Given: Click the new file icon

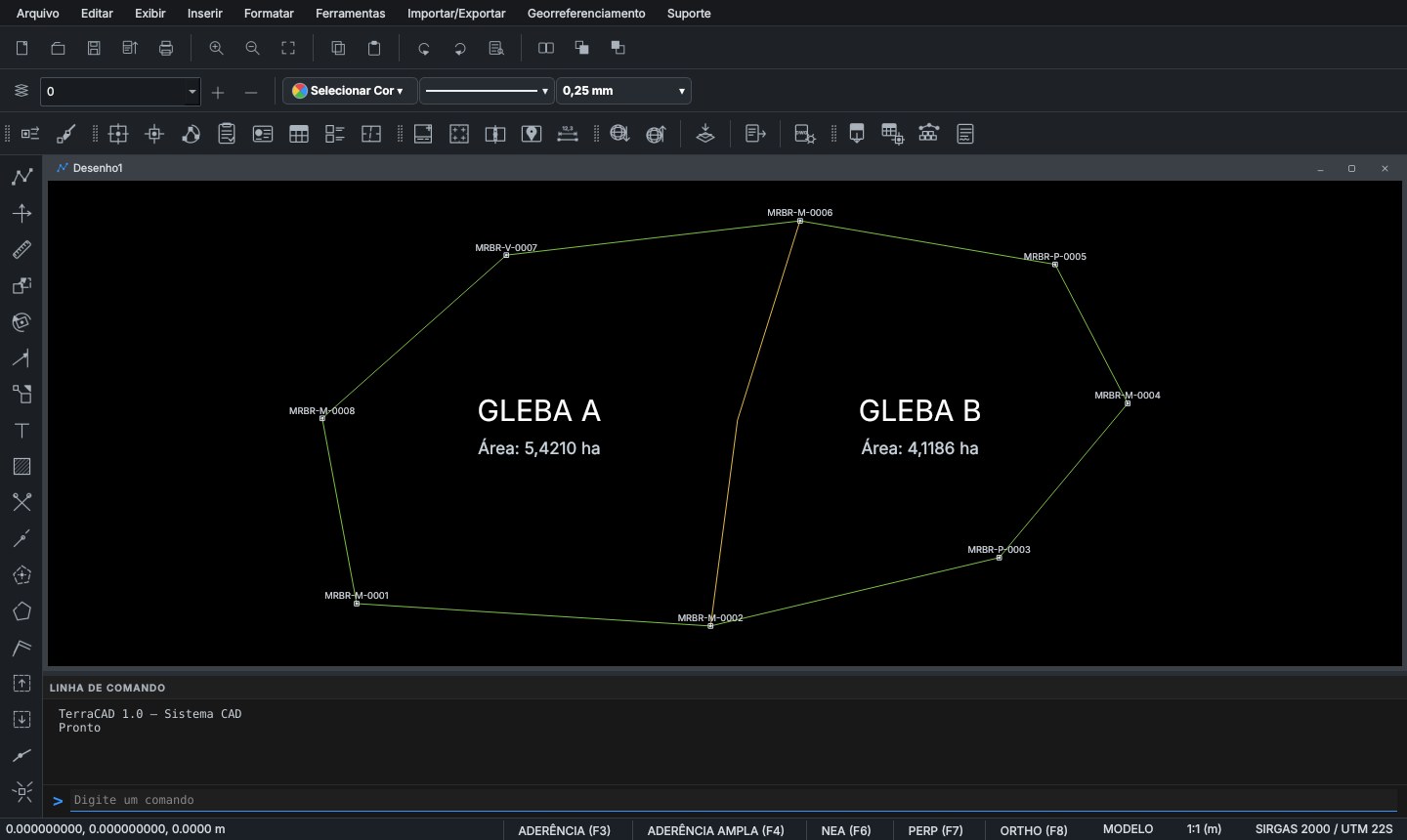Looking at the screenshot, I should pyautogui.click(x=21, y=48).
